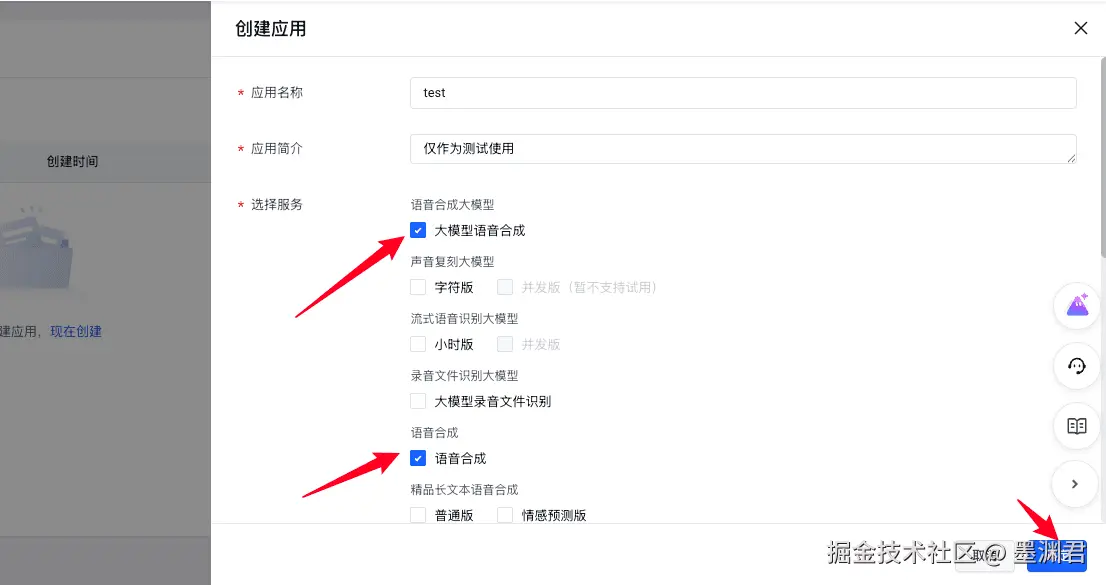
Task: Open the purple AI assistant icon
Action: click(1076, 306)
